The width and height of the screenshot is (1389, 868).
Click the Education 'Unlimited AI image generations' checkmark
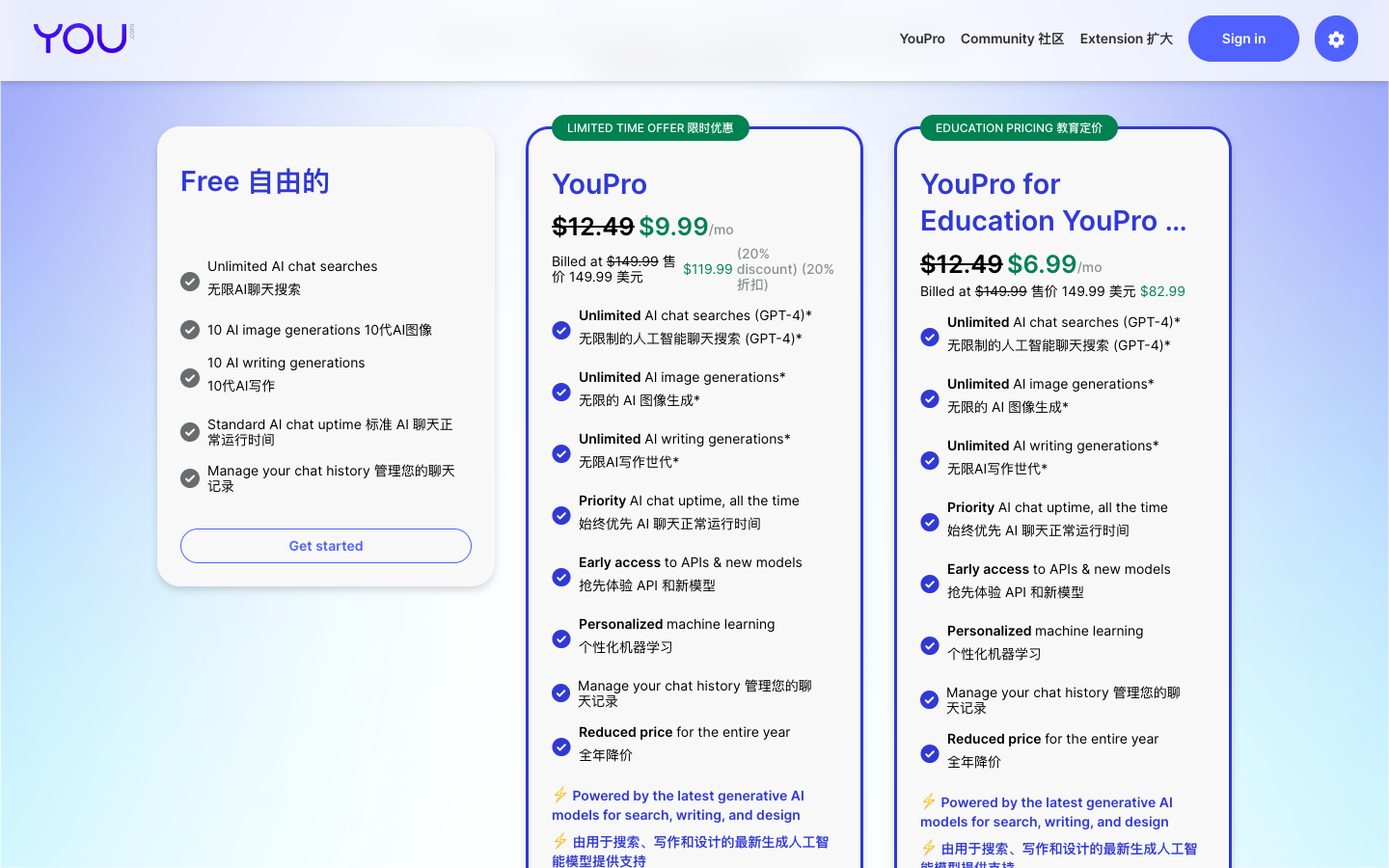click(x=930, y=399)
